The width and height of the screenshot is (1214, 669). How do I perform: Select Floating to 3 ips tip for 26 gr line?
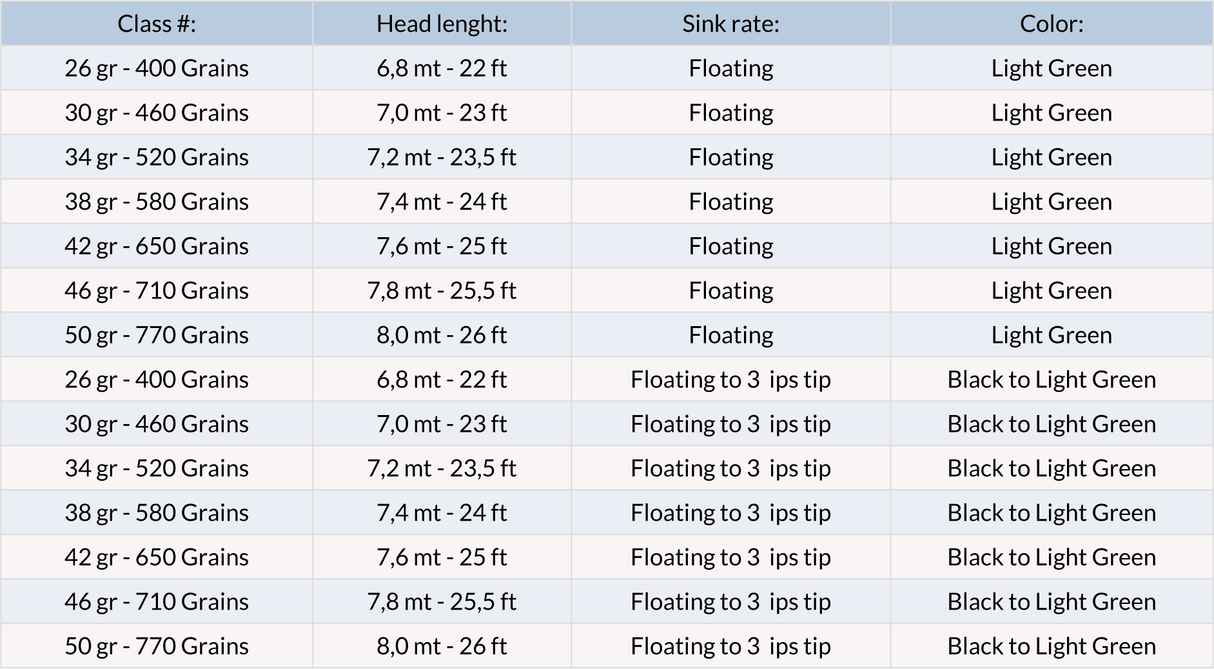(731, 380)
